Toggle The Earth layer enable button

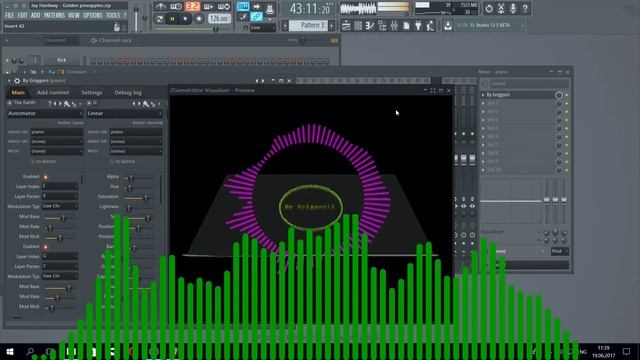pos(10,103)
